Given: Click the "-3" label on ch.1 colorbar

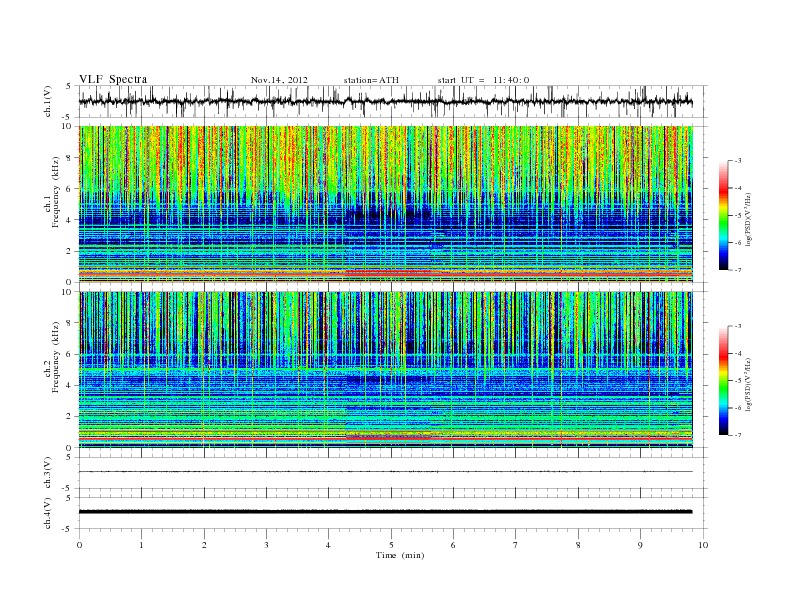Looking at the screenshot, I should pos(738,161).
